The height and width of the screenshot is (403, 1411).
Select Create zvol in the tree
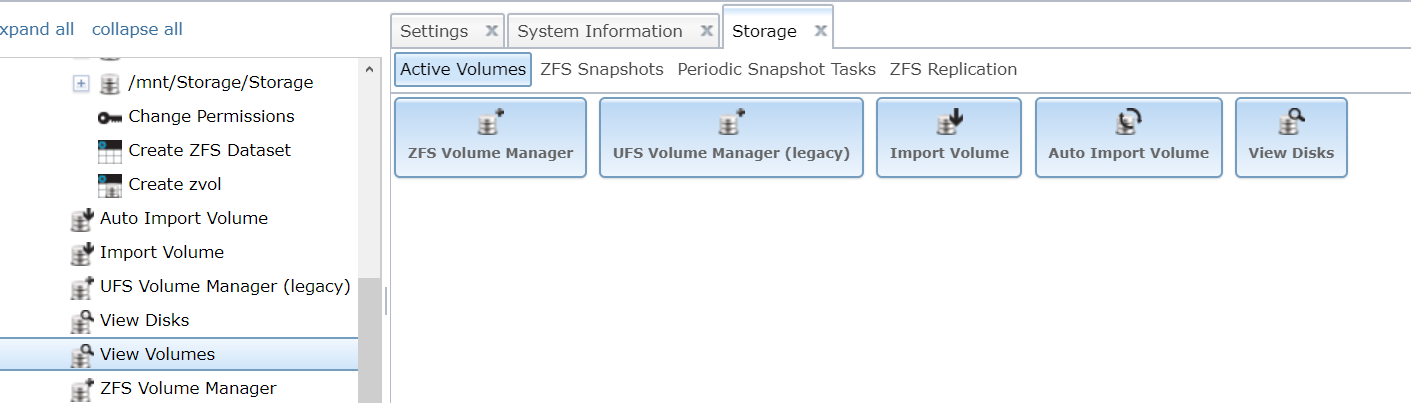pyautogui.click(x=174, y=185)
